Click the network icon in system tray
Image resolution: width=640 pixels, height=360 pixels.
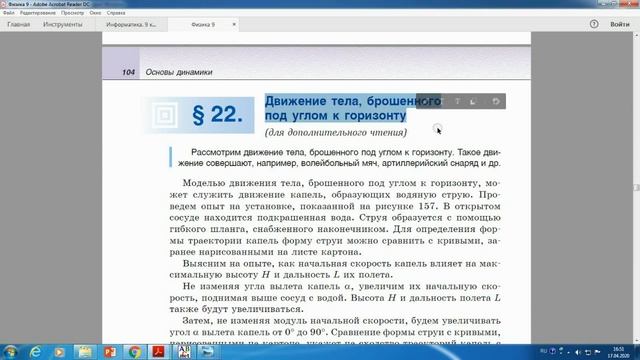[588, 352]
